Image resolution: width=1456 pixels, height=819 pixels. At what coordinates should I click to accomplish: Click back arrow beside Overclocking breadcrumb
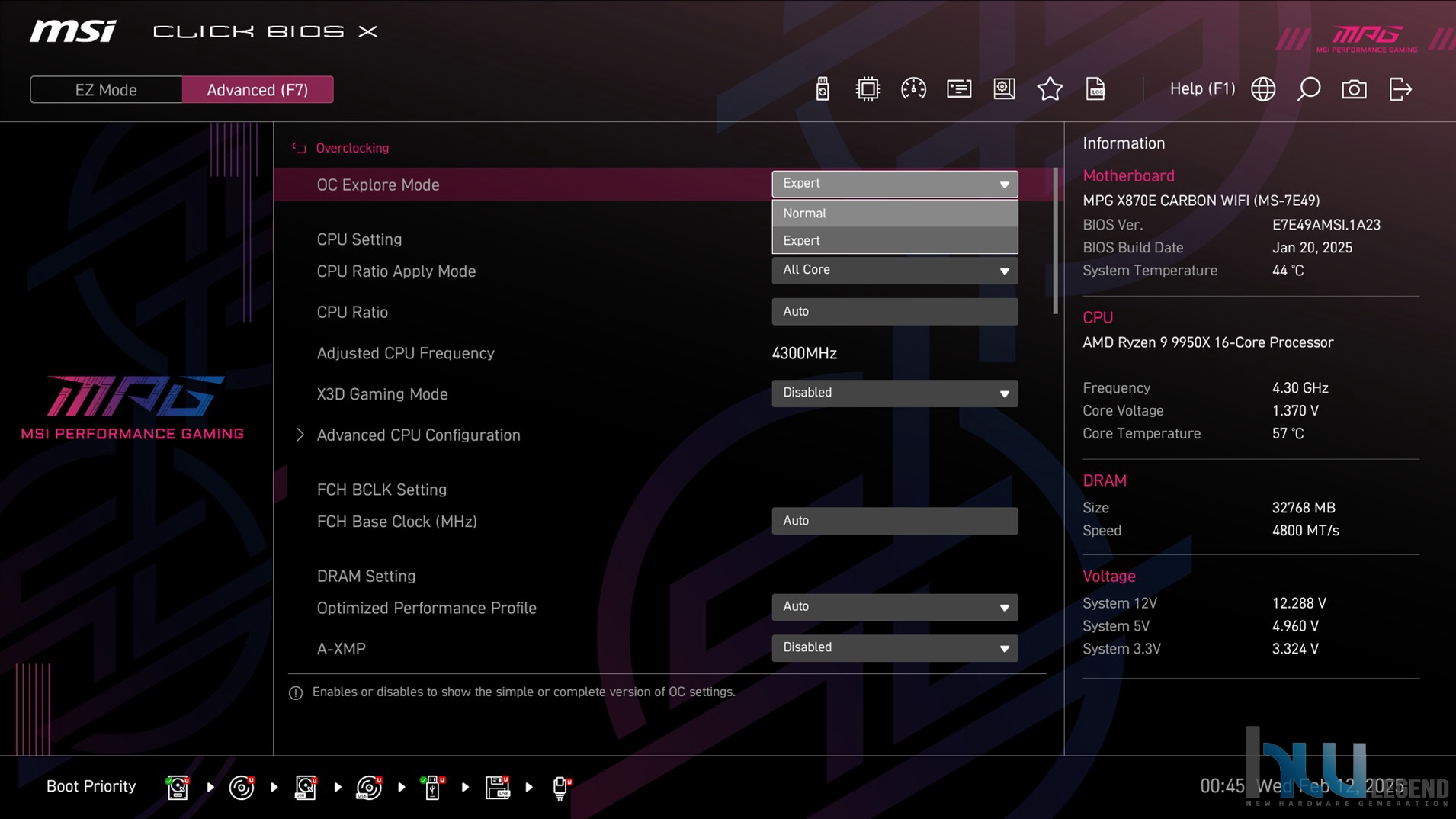tap(299, 148)
